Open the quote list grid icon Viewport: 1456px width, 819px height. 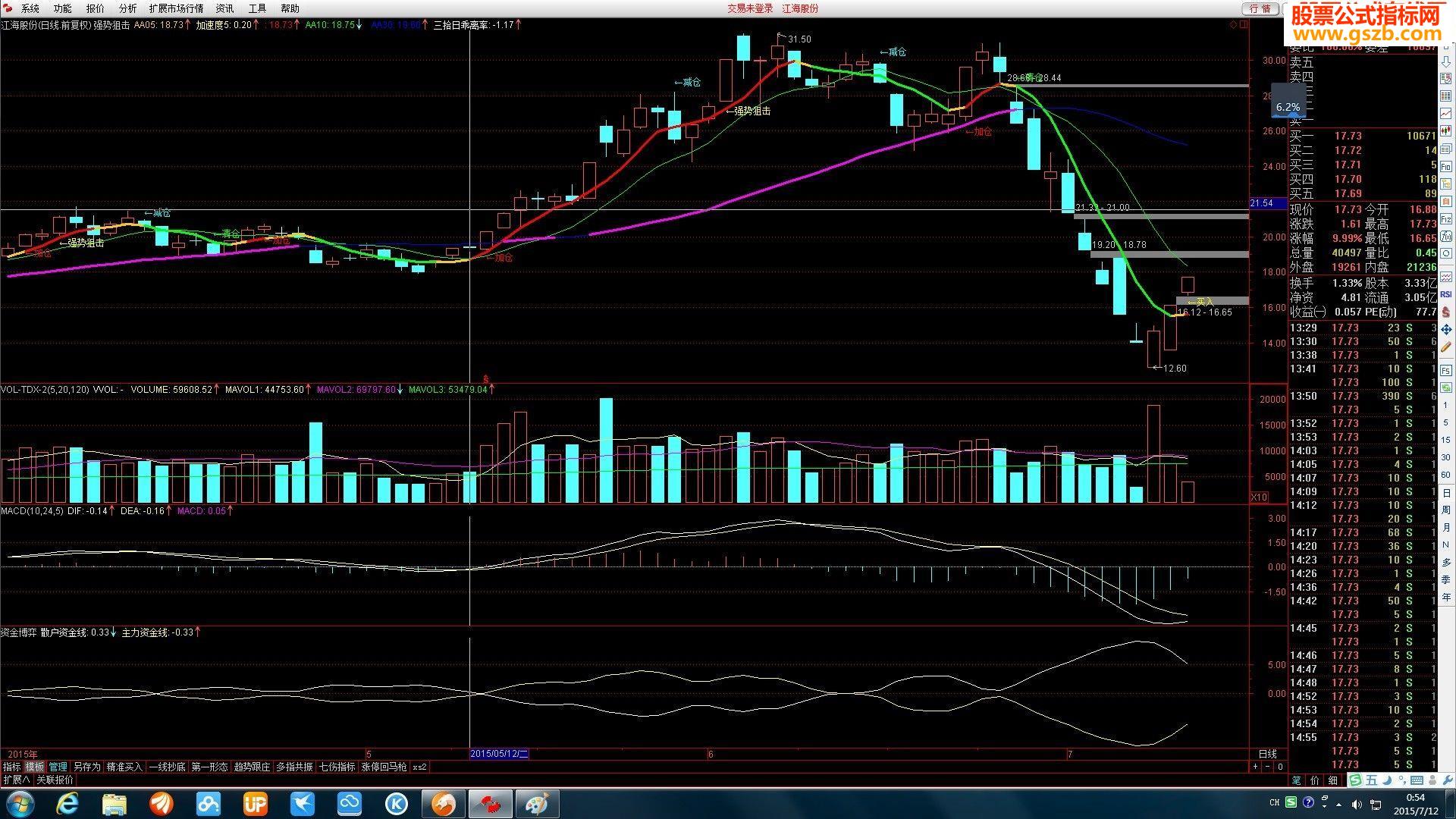coord(1446,96)
